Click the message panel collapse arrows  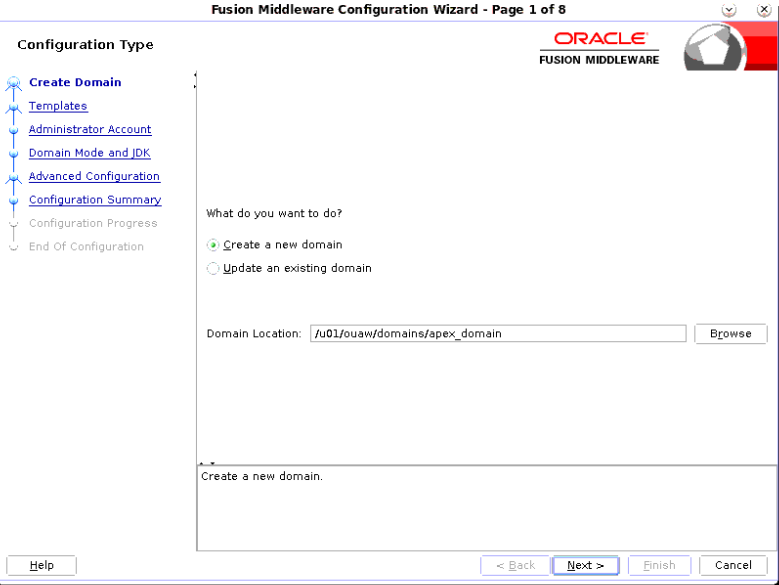pos(207,463)
